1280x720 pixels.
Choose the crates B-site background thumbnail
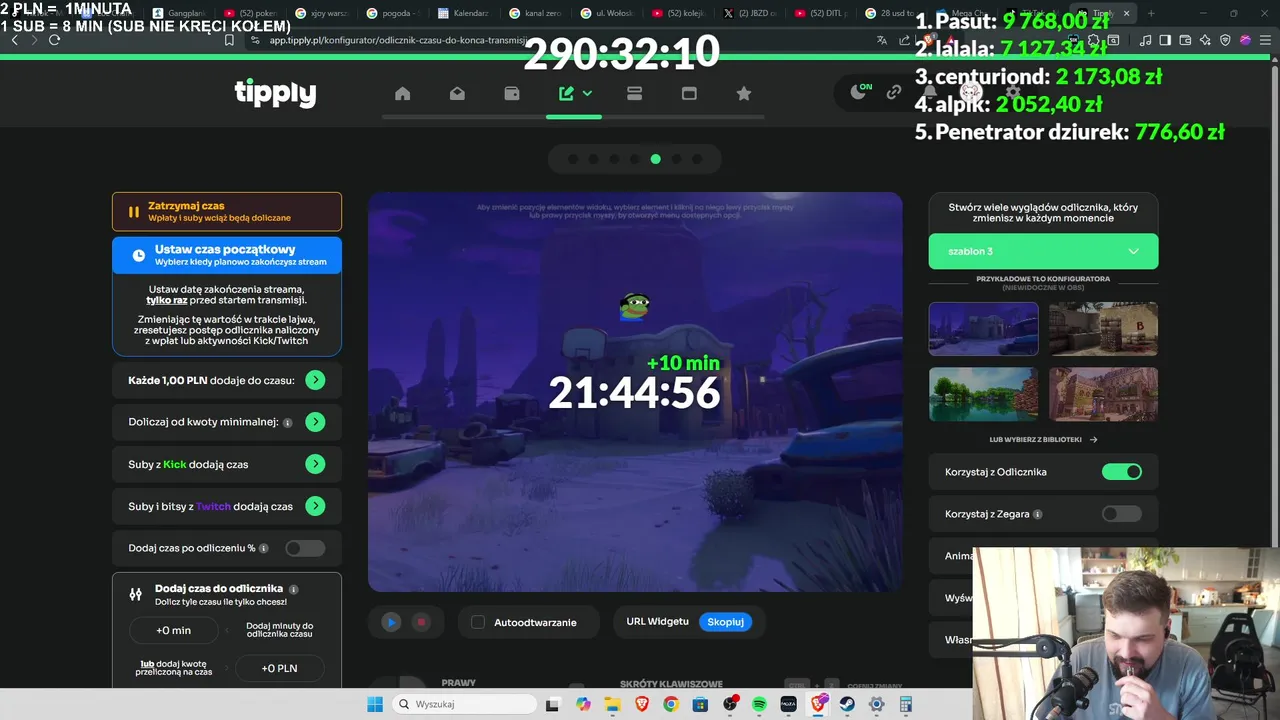click(x=1103, y=329)
